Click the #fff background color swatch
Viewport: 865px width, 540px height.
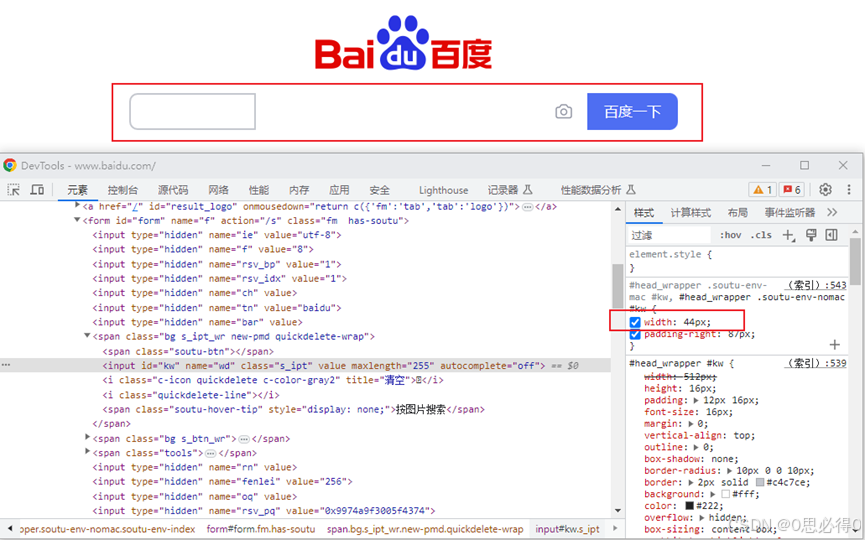tap(725, 494)
